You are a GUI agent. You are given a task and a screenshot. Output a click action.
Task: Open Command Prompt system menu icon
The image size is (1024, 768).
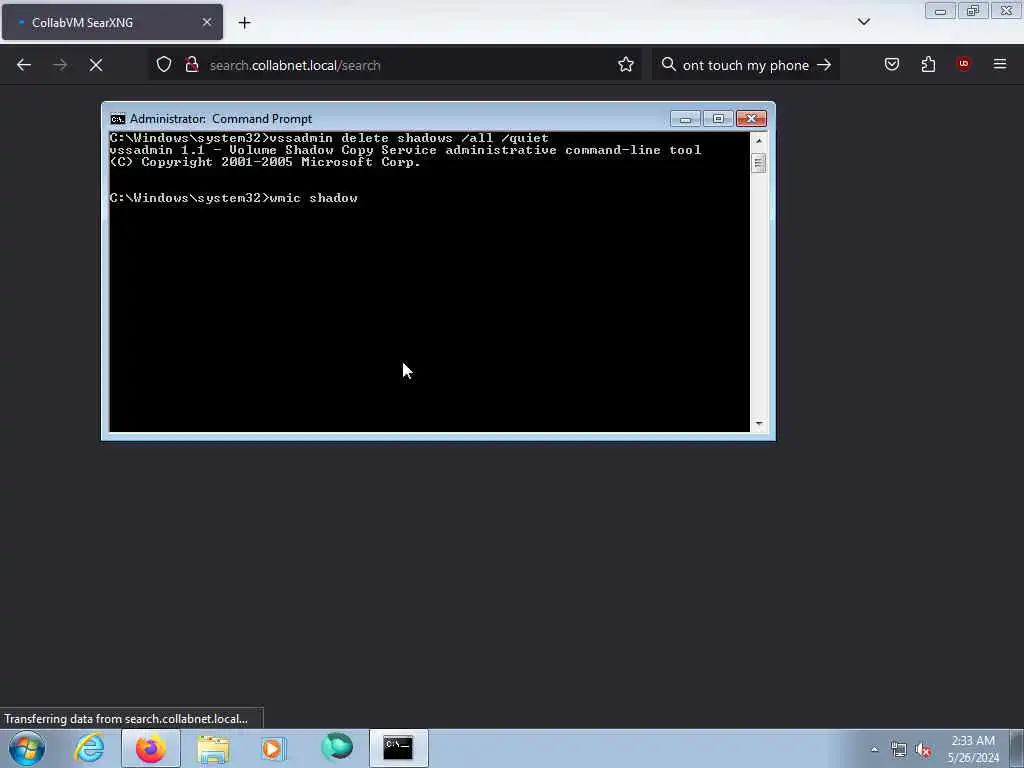[x=118, y=119]
